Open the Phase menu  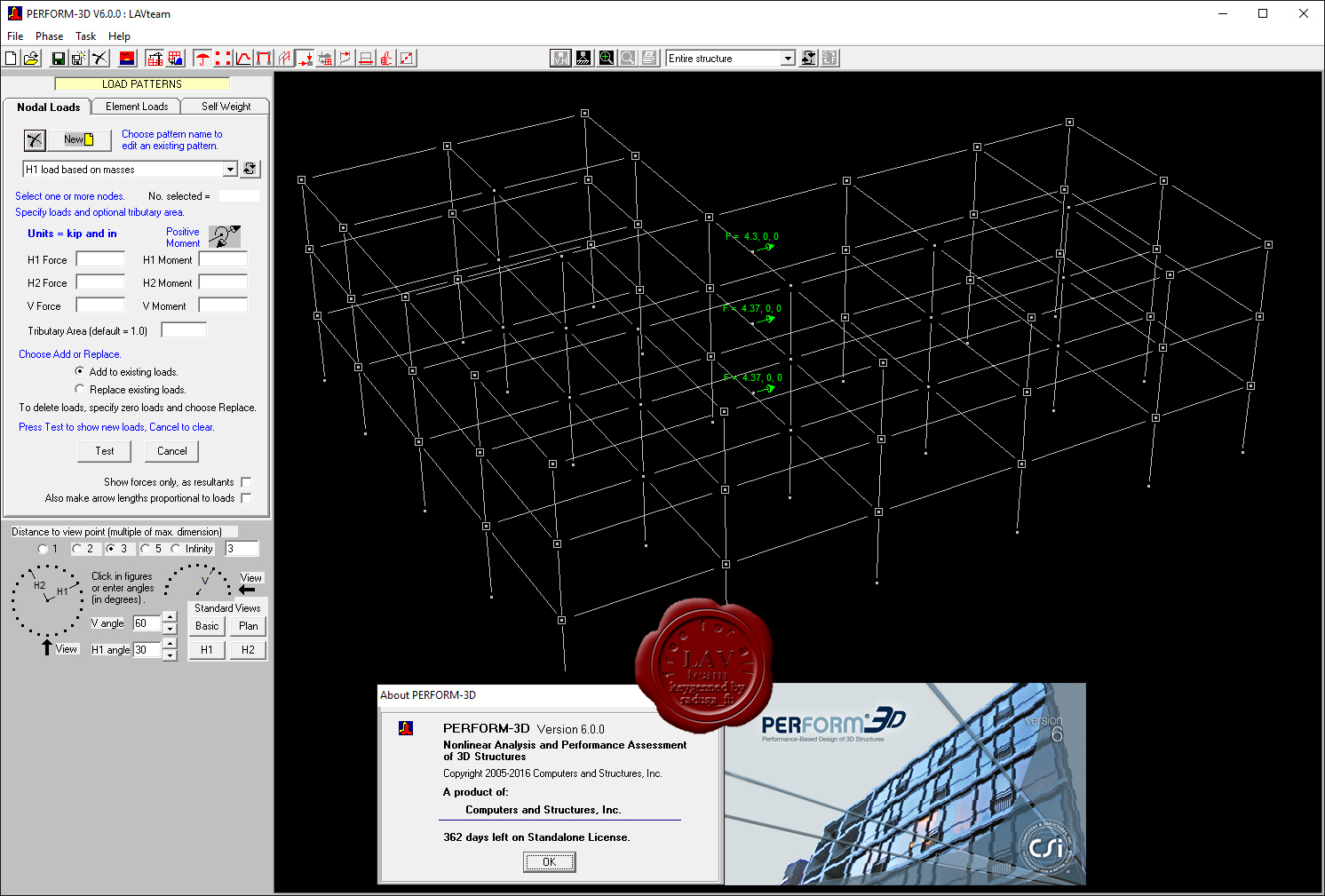[49, 36]
